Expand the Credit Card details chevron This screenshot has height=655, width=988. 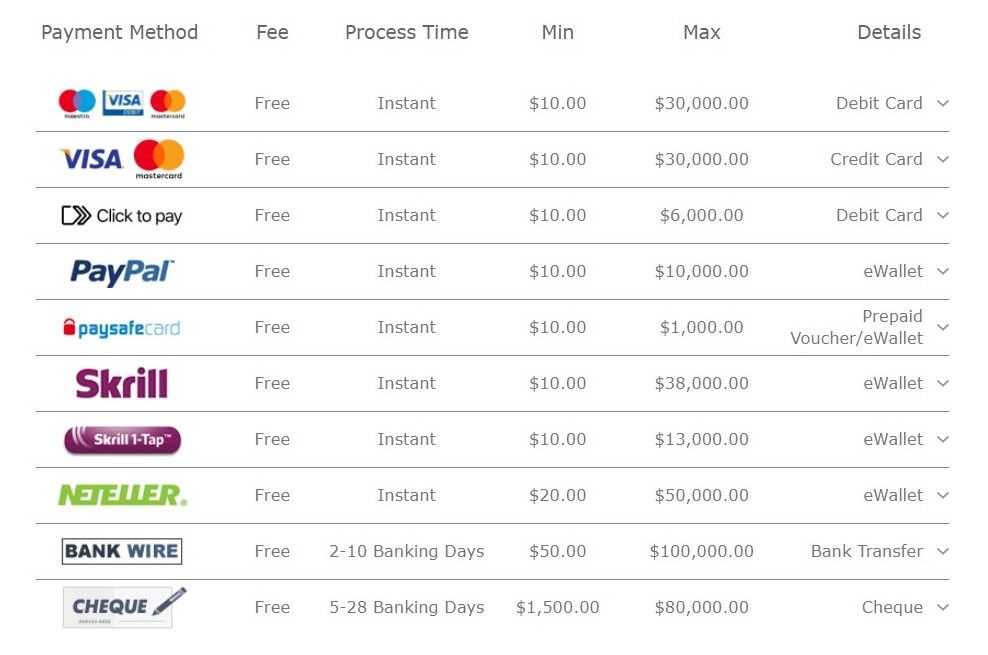click(x=943, y=159)
